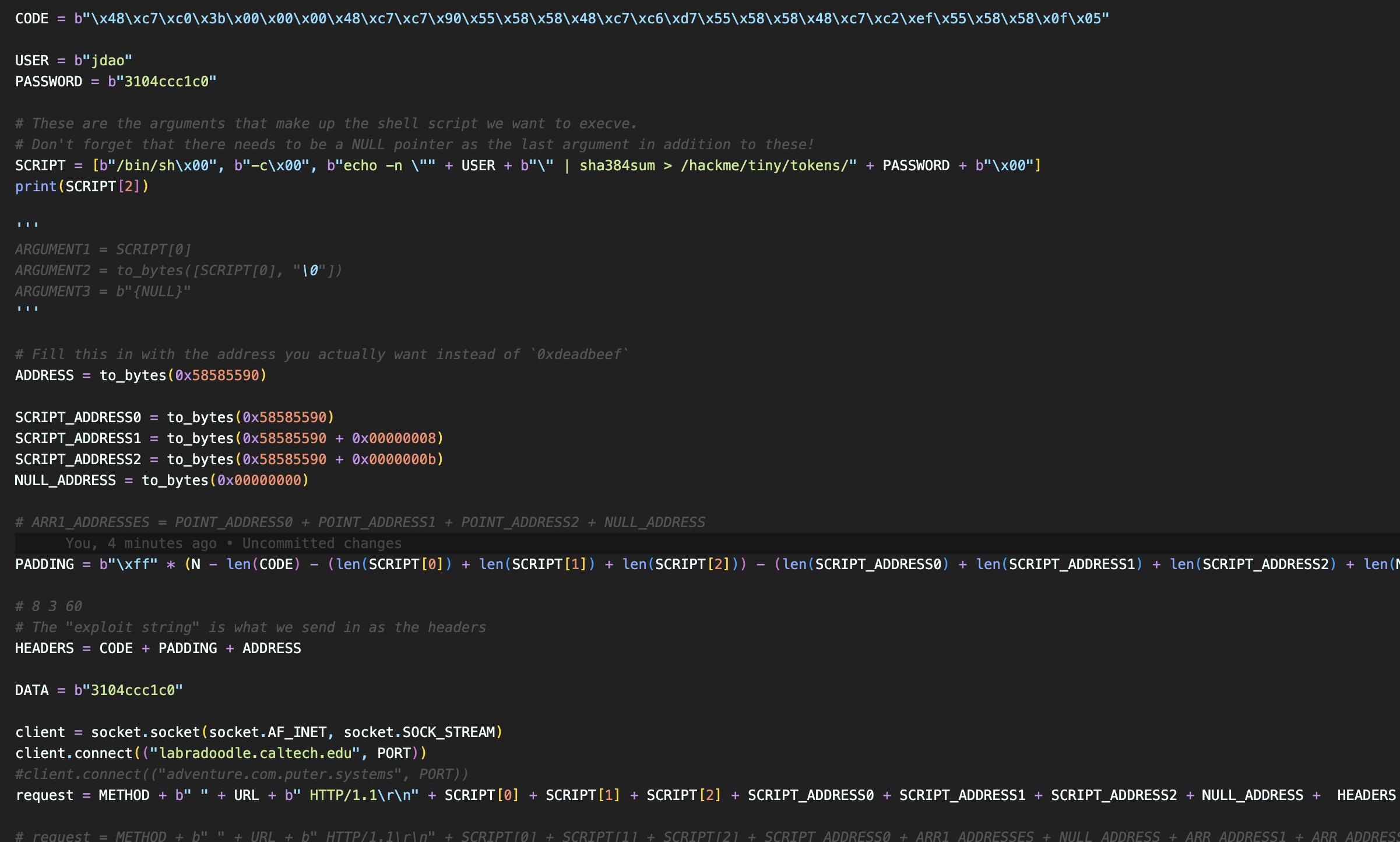Click the commented adventure.com.puter.systems hostname
This screenshot has width=1400, height=842.
(280, 774)
